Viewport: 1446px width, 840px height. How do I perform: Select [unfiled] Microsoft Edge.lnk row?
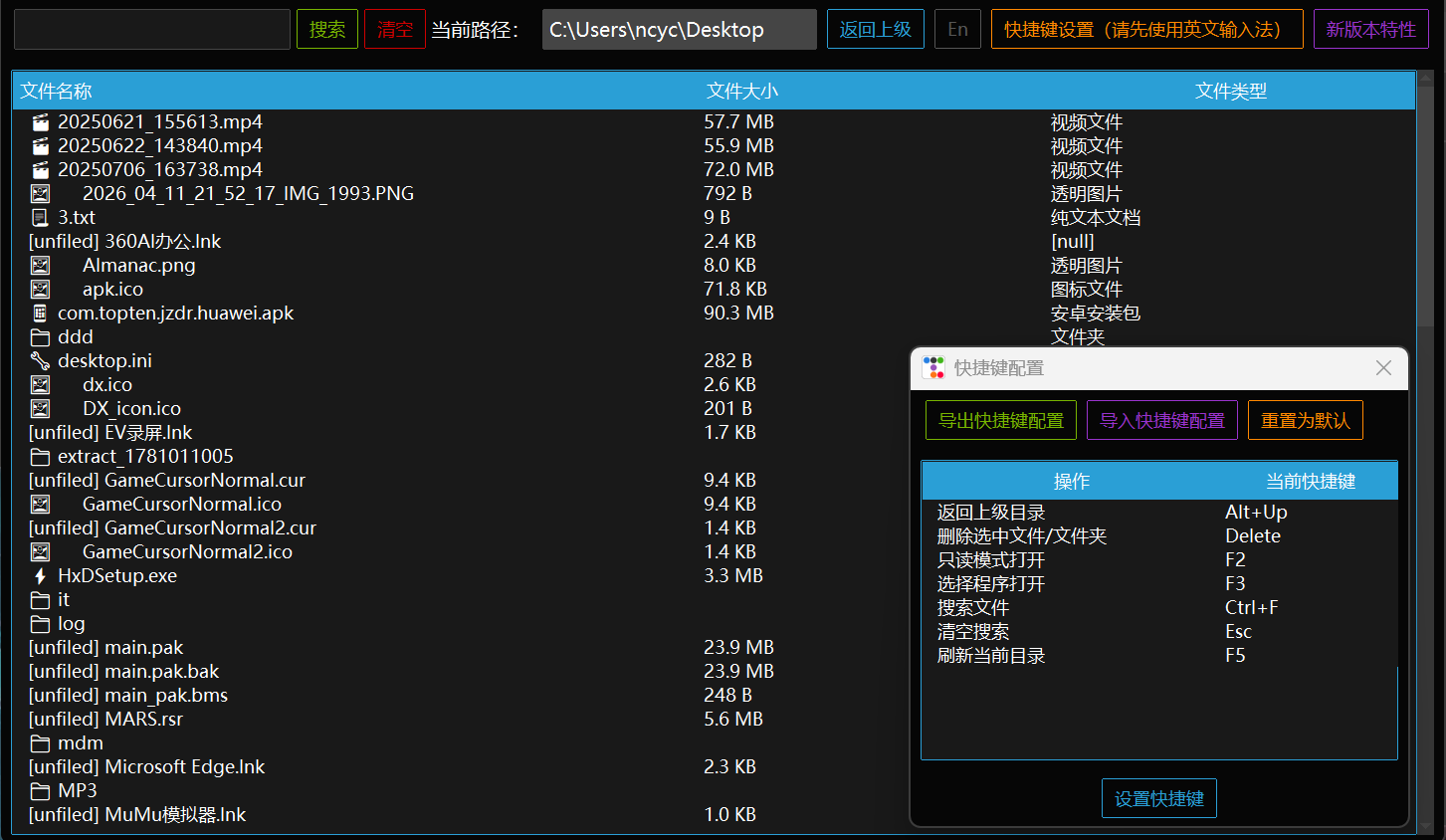(x=463, y=767)
